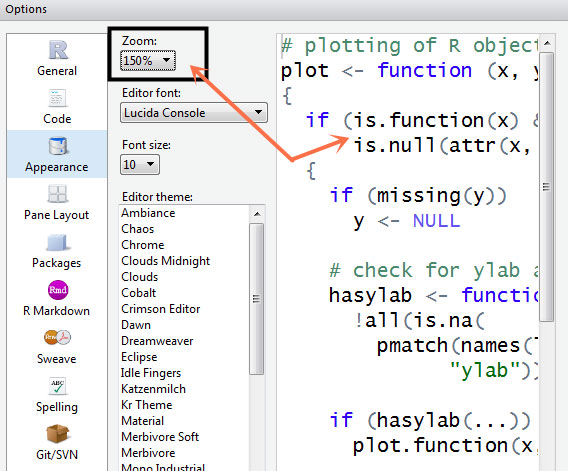Click the theme list scrollbar thumb

pyautogui.click(x=257, y=299)
